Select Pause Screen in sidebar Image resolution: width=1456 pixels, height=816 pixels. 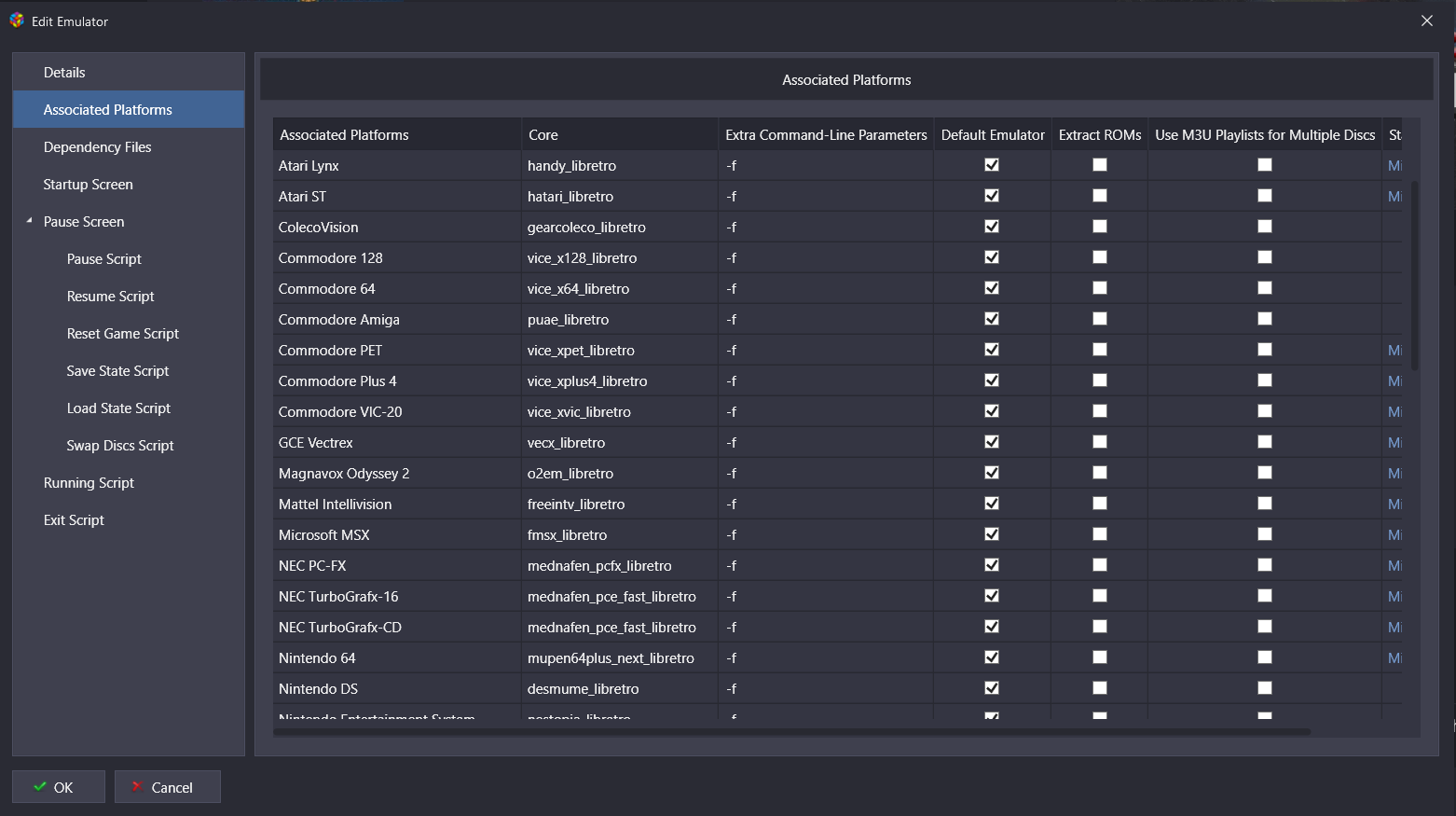pyautogui.click(x=84, y=222)
